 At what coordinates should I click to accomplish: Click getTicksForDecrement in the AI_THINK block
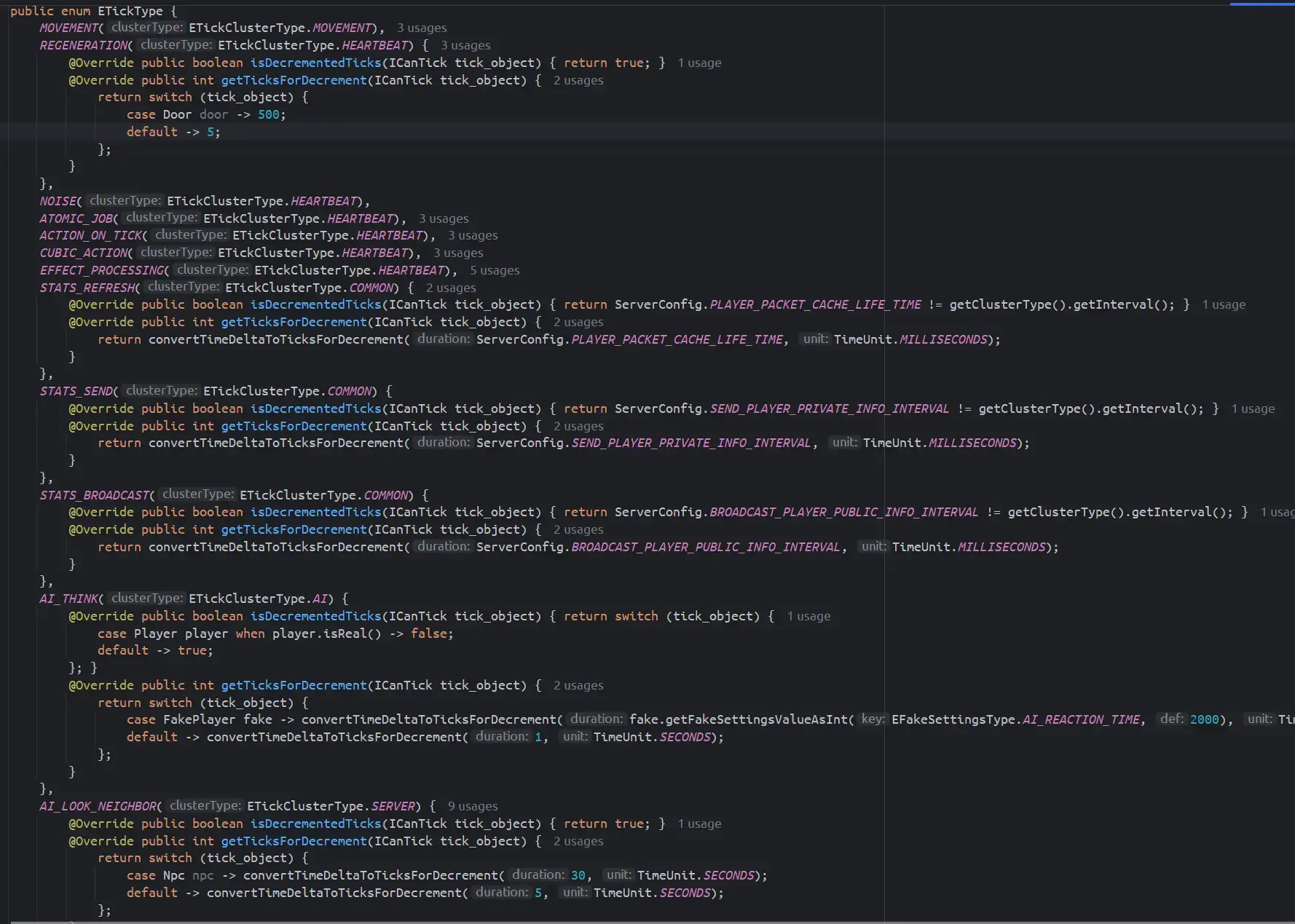click(294, 685)
